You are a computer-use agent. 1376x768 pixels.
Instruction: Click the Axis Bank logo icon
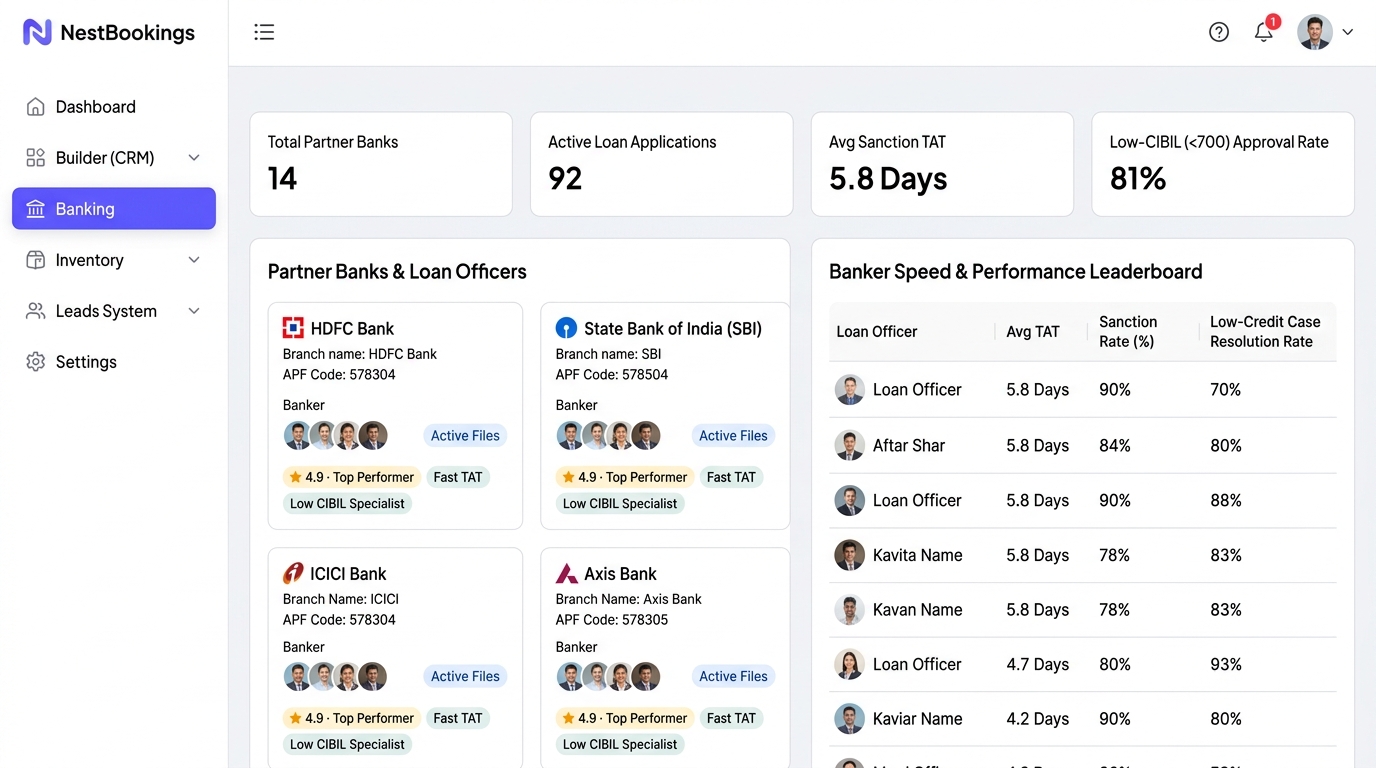pos(567,574)
